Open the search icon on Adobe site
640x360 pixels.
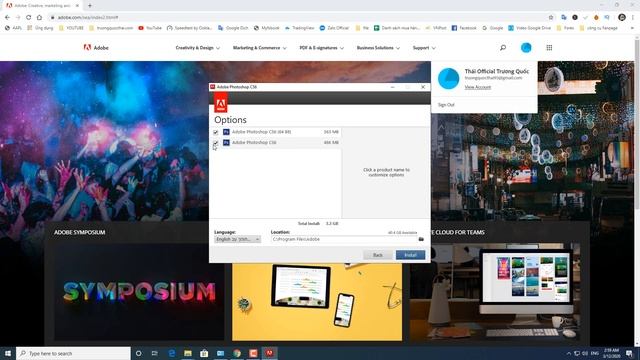(503, 48)
